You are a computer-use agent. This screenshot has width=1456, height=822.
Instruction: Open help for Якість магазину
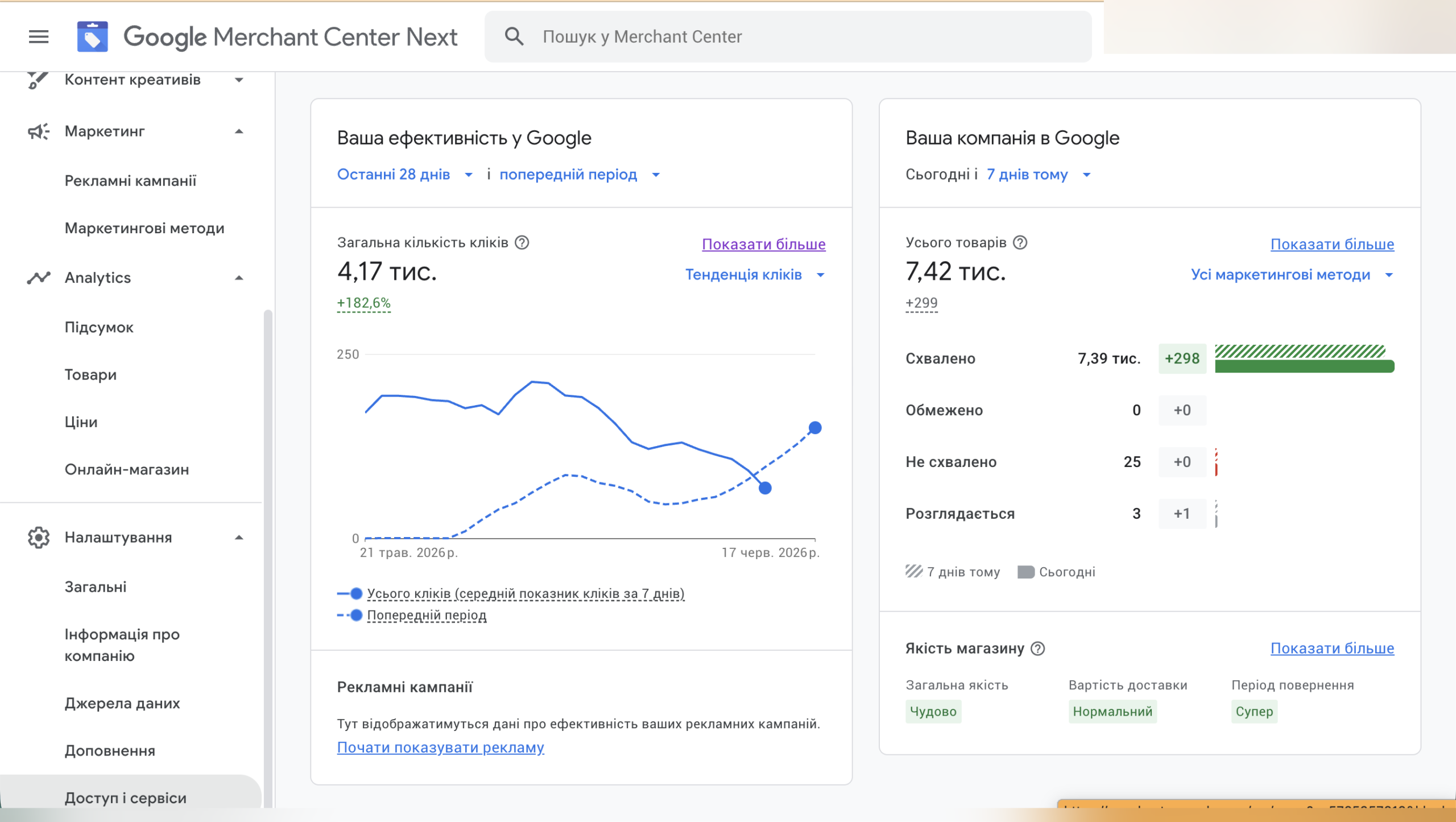(x=1038, y=648)
